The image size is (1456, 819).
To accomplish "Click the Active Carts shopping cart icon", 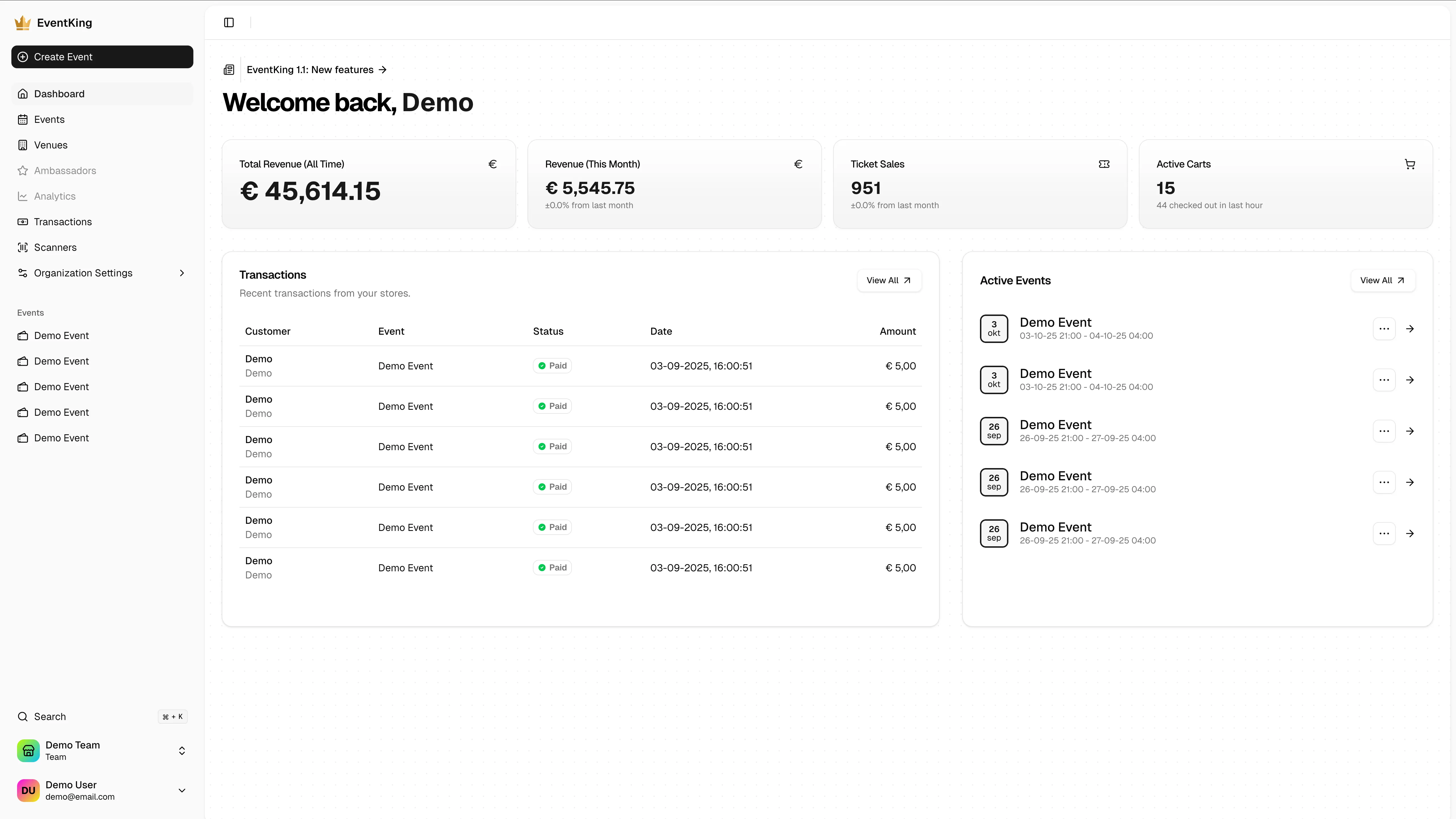I will (1410, 164).
